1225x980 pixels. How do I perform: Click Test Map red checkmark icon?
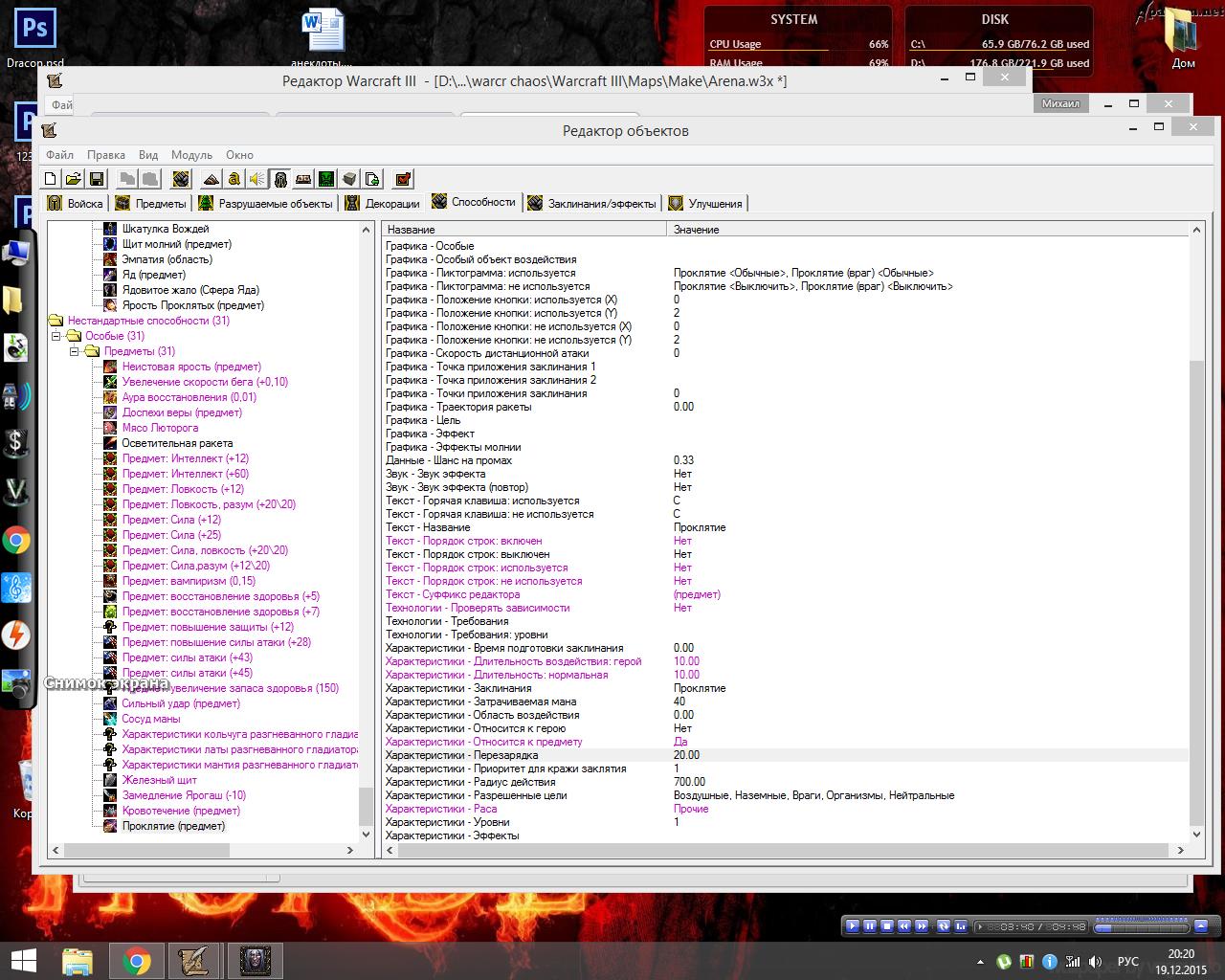pyautogui.click(x=403, y=179)
